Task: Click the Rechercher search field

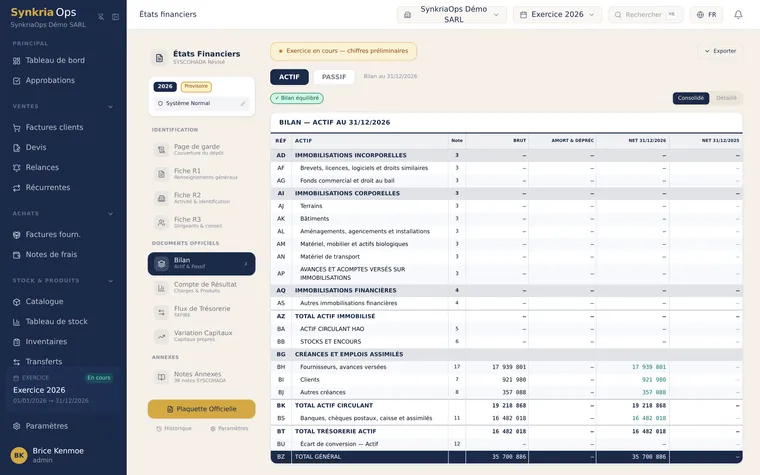Action: point(646,15)
